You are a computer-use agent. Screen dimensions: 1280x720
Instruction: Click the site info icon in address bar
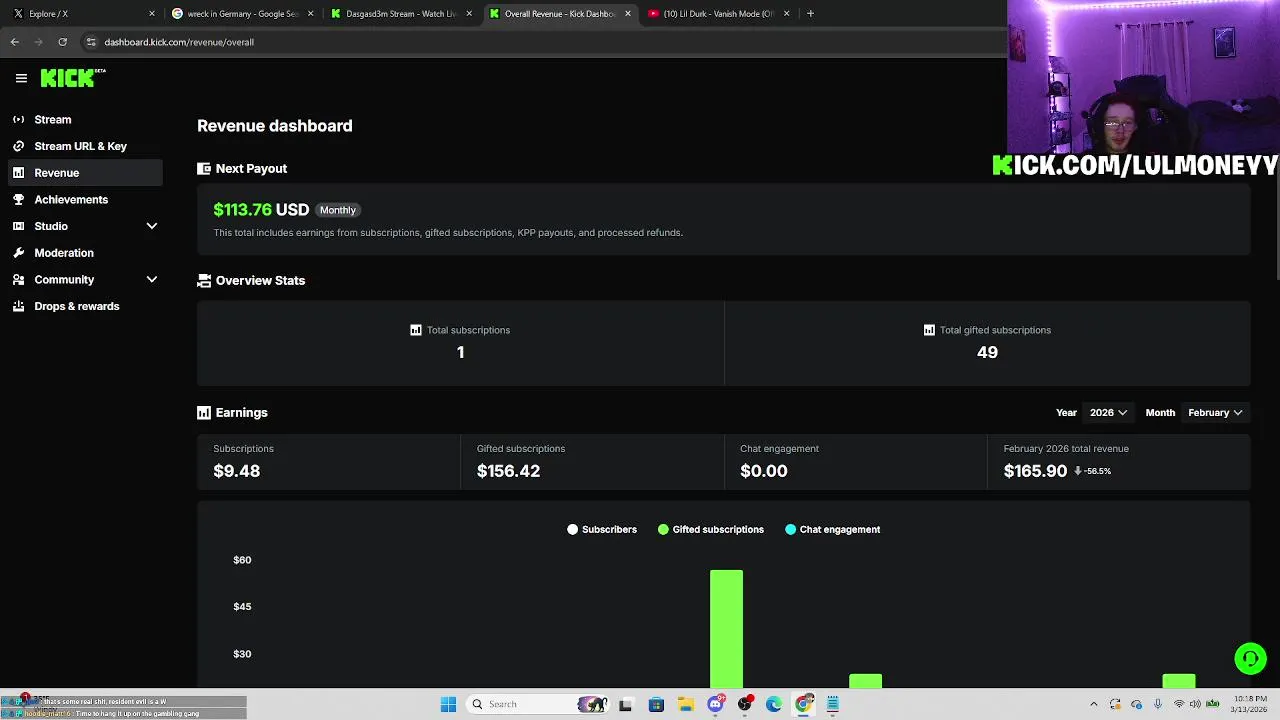[x=91, y=42]
